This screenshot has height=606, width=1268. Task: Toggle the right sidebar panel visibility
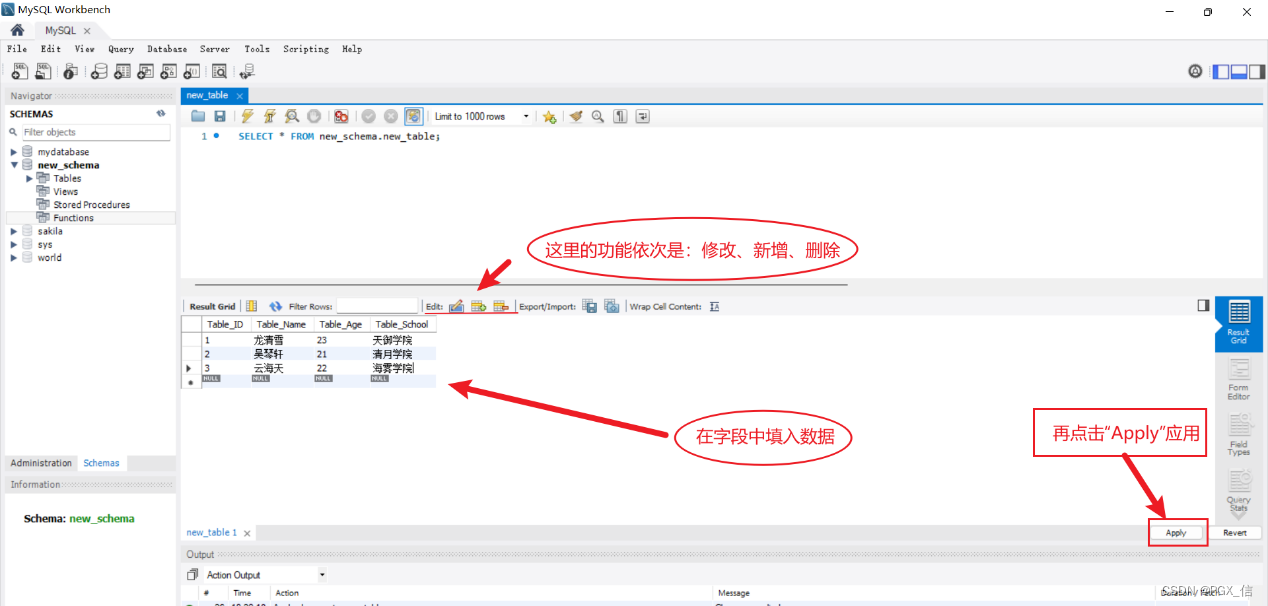tap(1257, 71)
